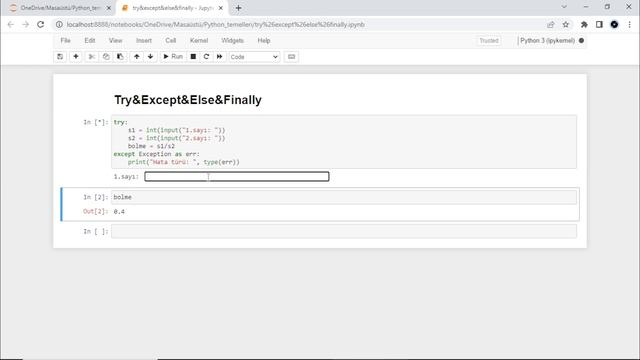Reload the page with the refresh icon
640x360 pixels.
40,24
